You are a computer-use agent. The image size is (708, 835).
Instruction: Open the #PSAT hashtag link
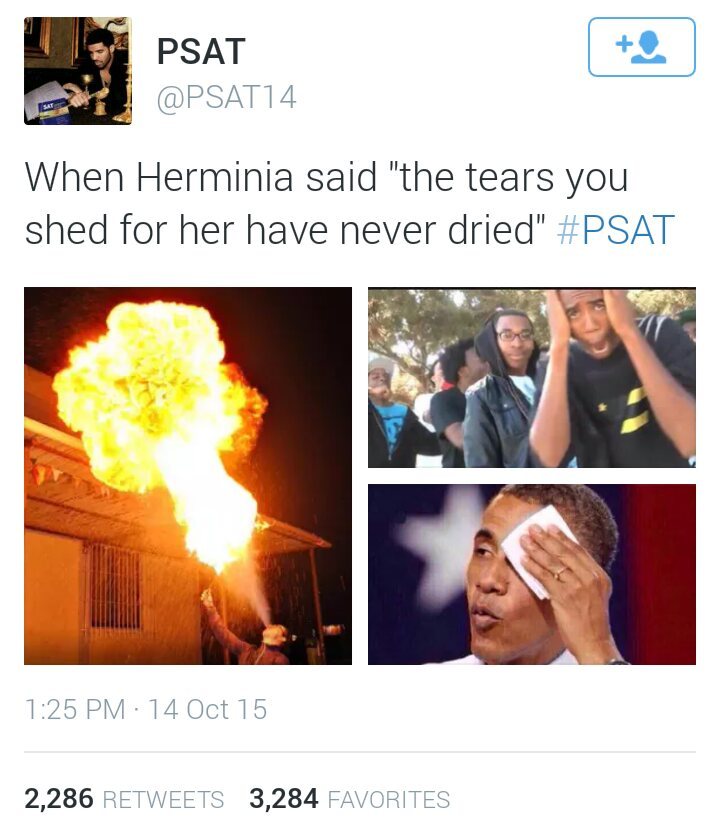[615, 230]
